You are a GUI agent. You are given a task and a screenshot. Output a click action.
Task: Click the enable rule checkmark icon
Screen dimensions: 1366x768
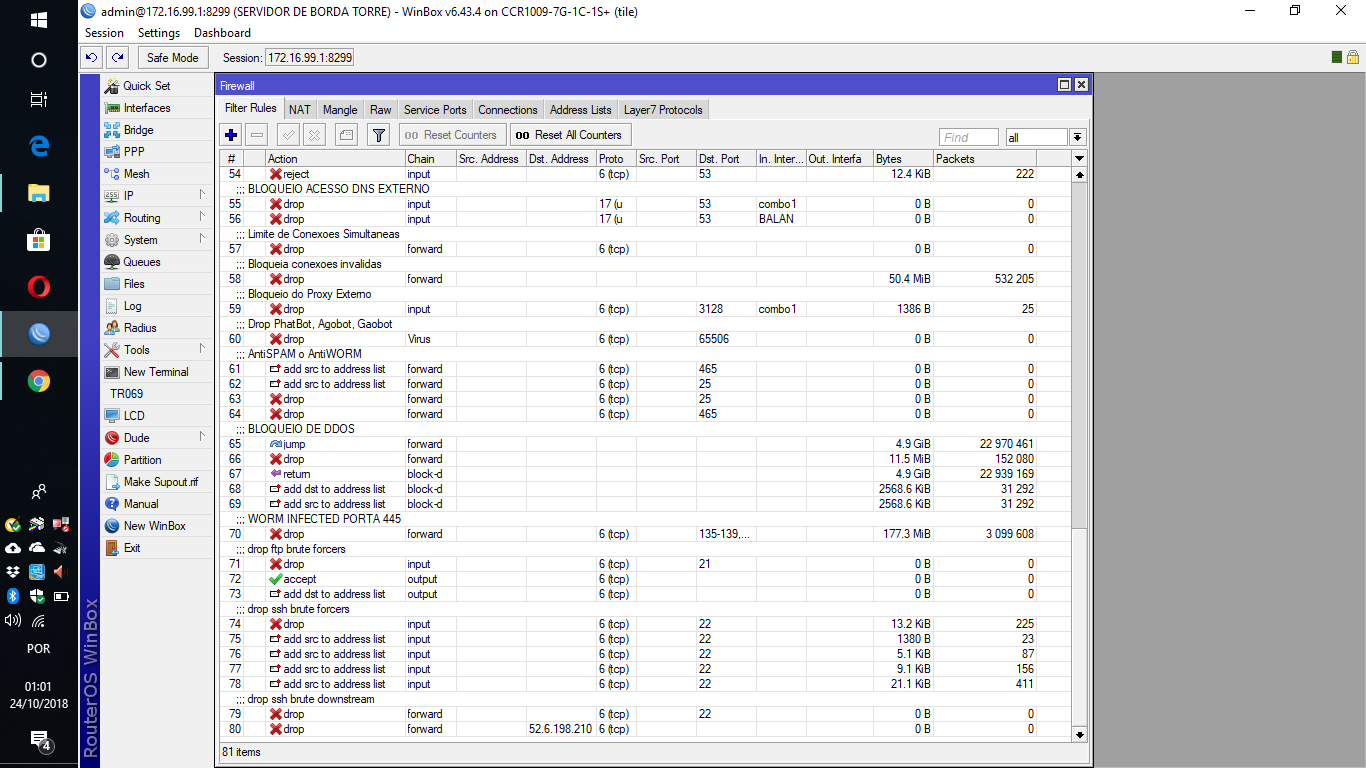288,135
